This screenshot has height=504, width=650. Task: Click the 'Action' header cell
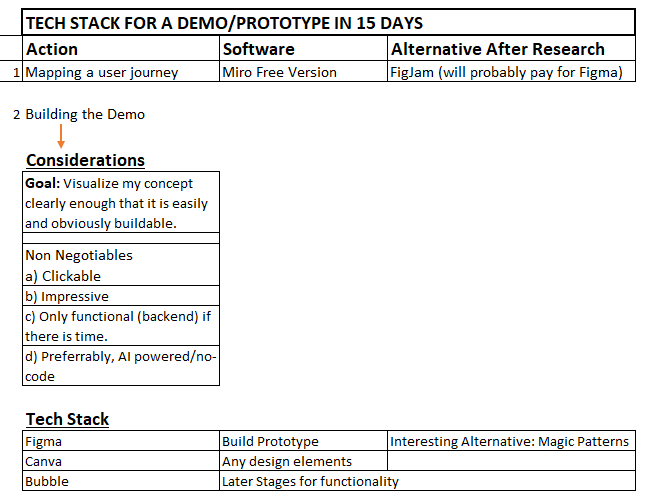[121, 48]
